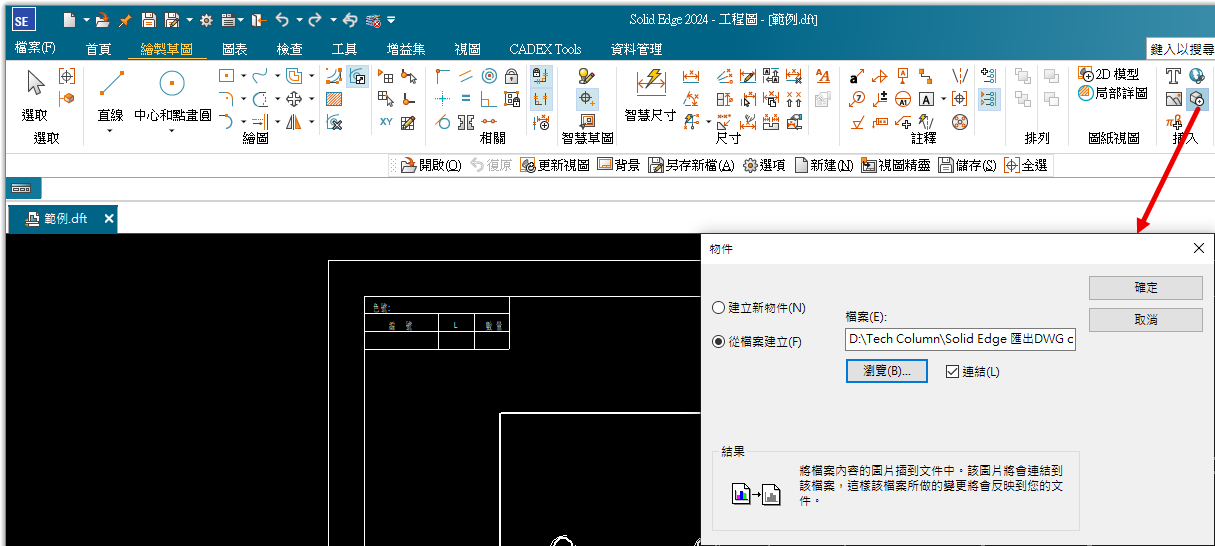Click the text style AA icon
The image size is (1215, 546).
click(822, 76)
